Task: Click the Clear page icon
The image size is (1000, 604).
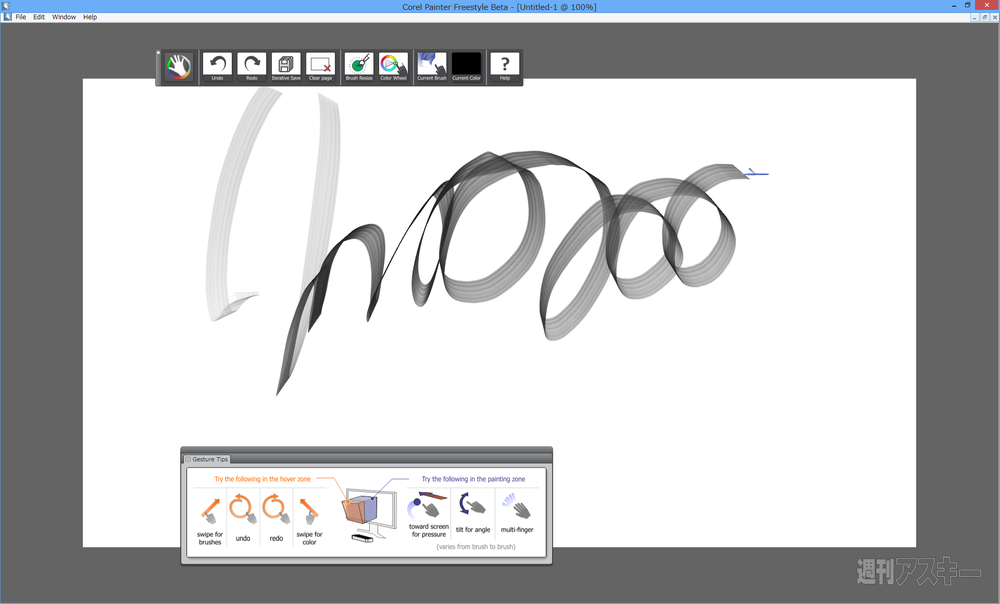Action: 321,66
